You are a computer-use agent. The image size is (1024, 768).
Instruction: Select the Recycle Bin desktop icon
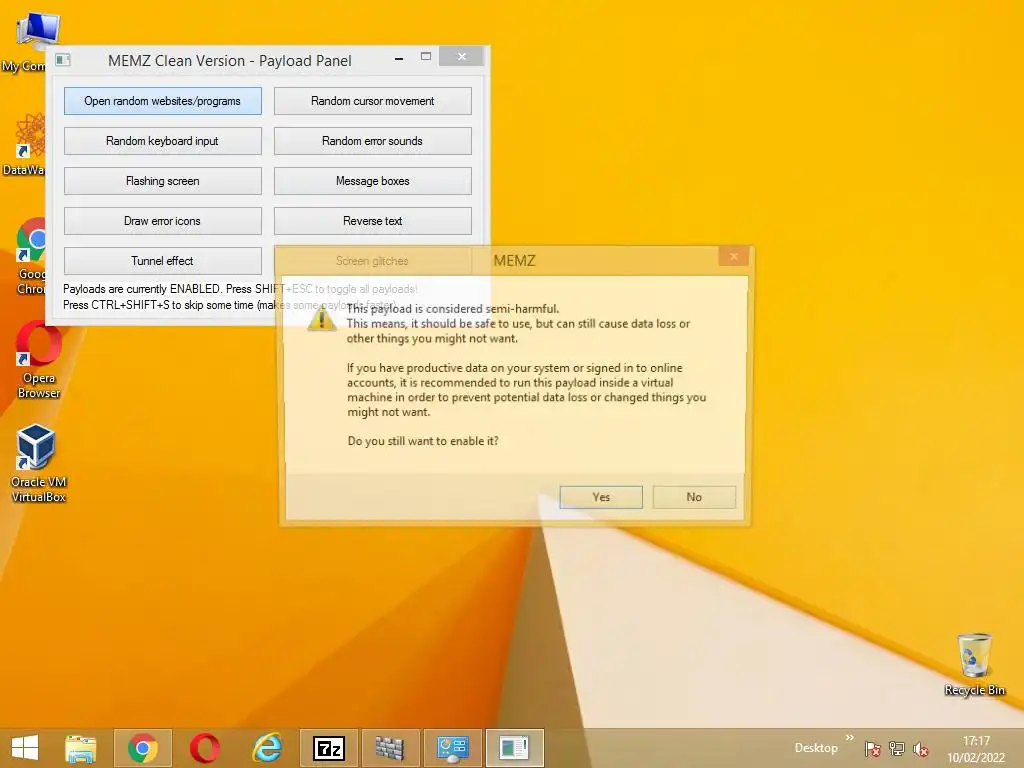pyautogui.click(x=974, y=664)
